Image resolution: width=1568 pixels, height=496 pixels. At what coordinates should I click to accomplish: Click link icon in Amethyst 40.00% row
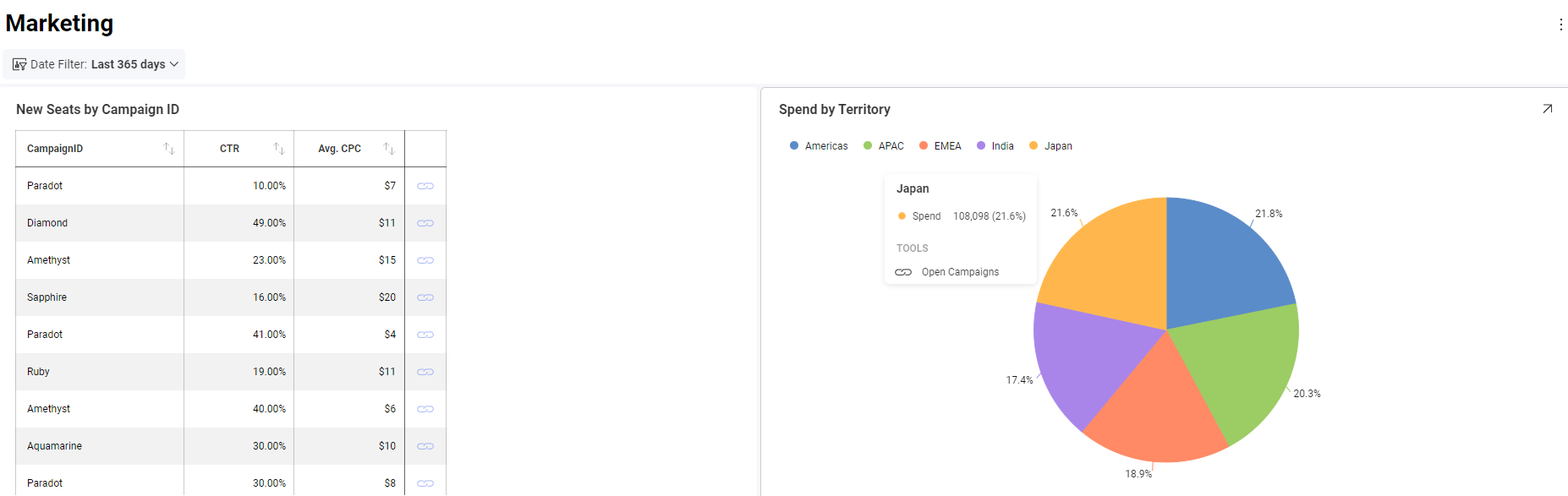click(425, 409)
